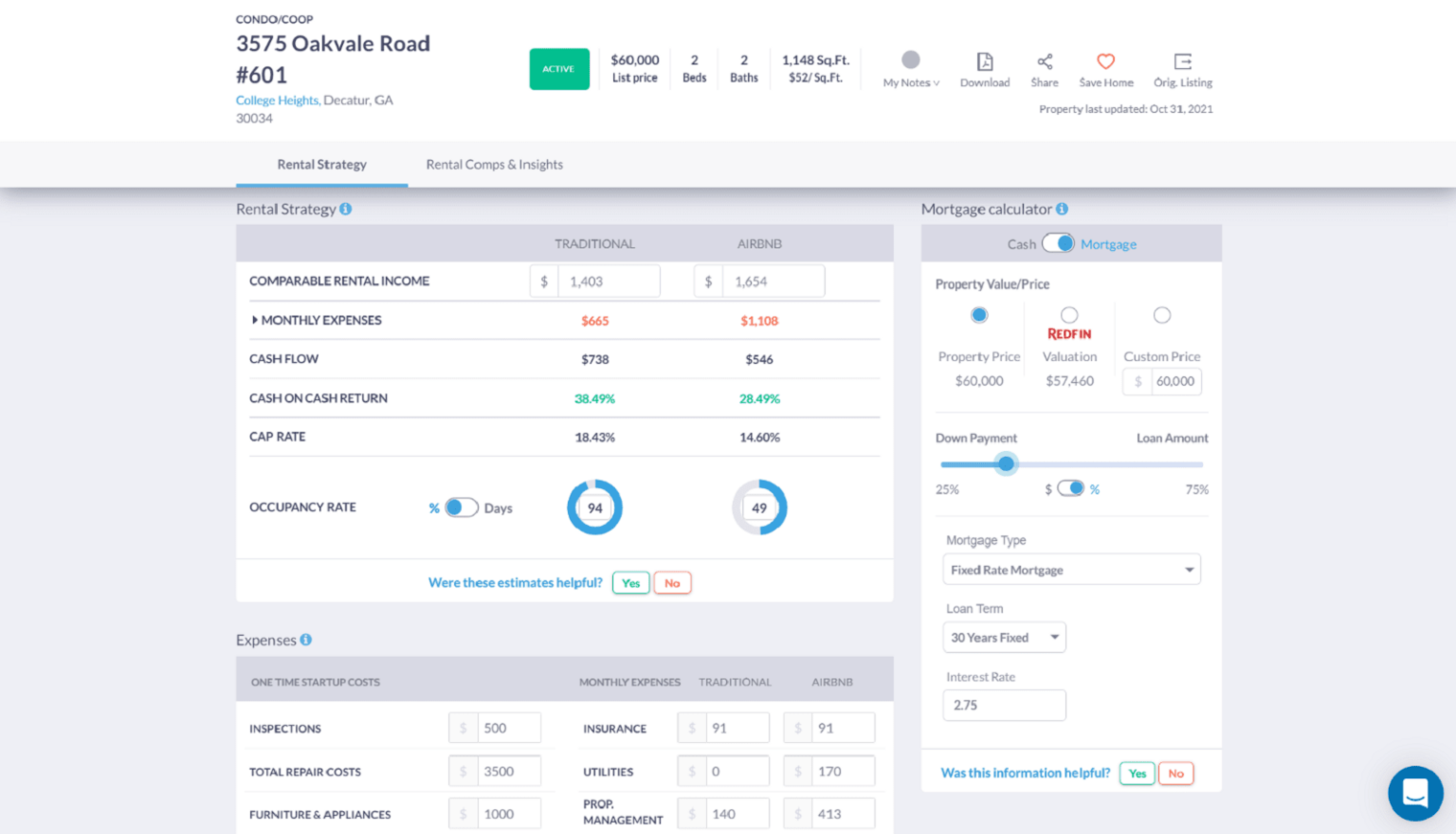
Task: Click info icon next to Expenses heading
Action: [306, 641]
